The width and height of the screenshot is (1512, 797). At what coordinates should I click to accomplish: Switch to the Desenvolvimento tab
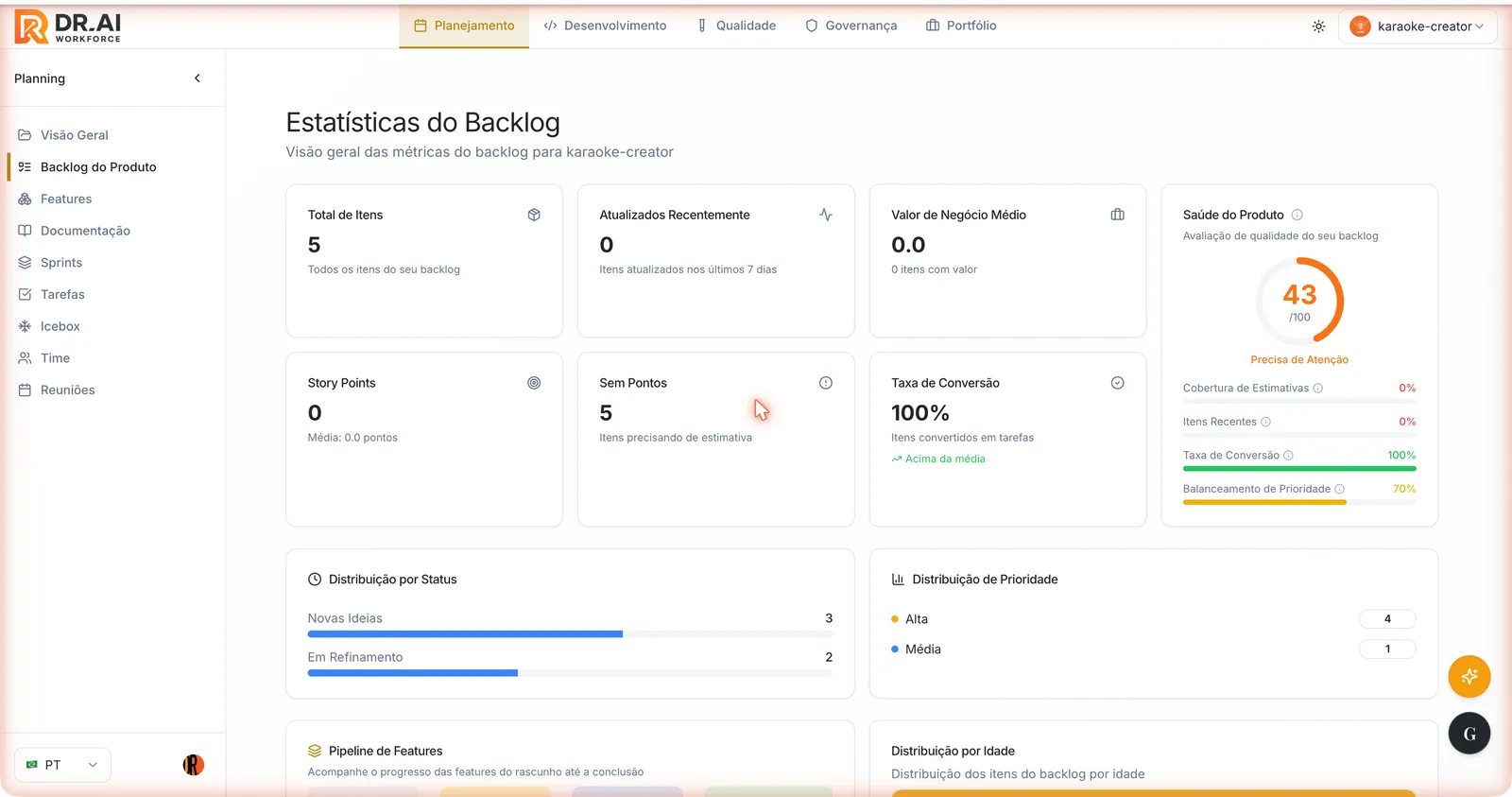click(x=605, y=26)
